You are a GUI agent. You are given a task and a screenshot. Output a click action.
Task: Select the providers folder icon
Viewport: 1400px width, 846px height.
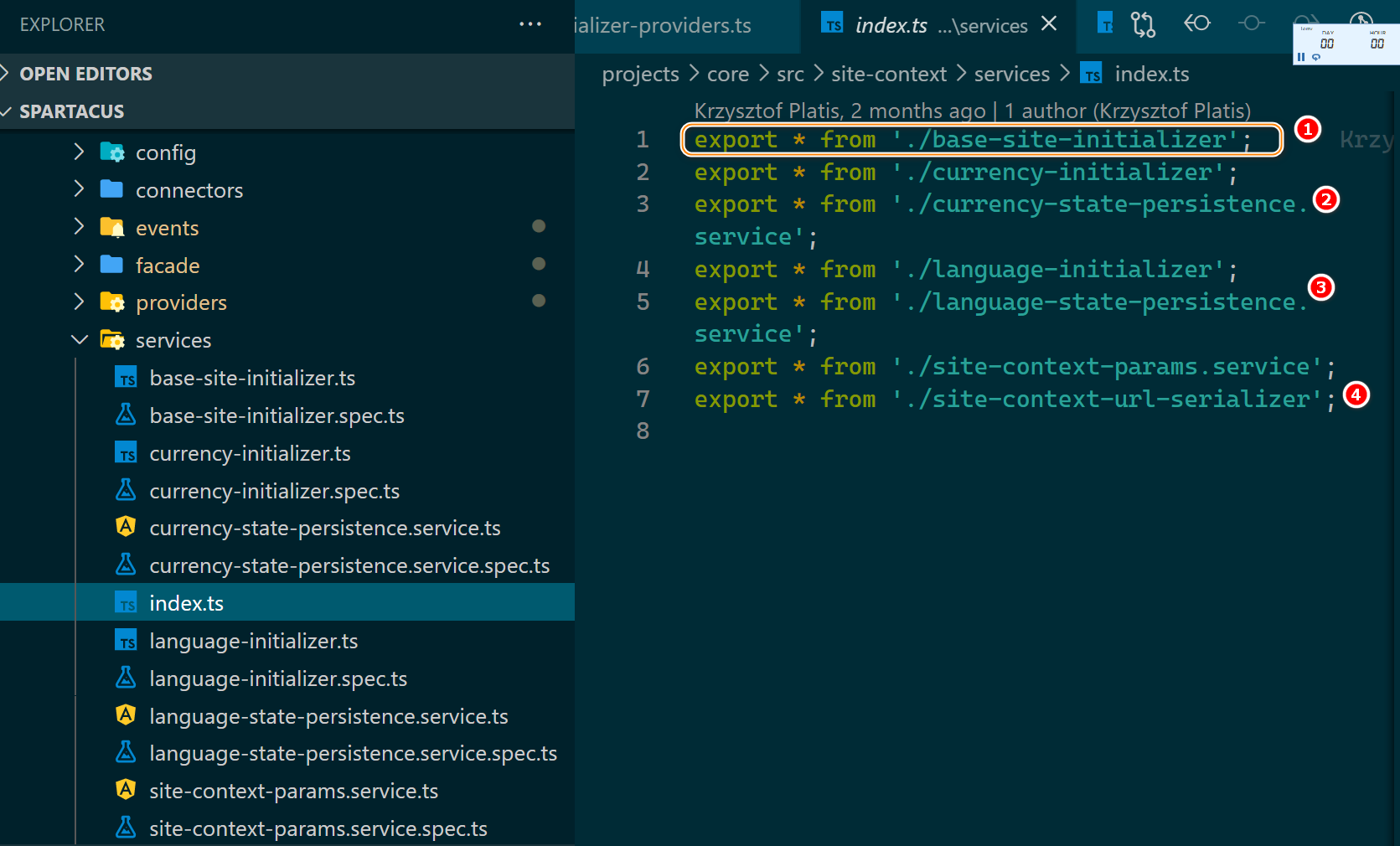[x=112, y=302]
